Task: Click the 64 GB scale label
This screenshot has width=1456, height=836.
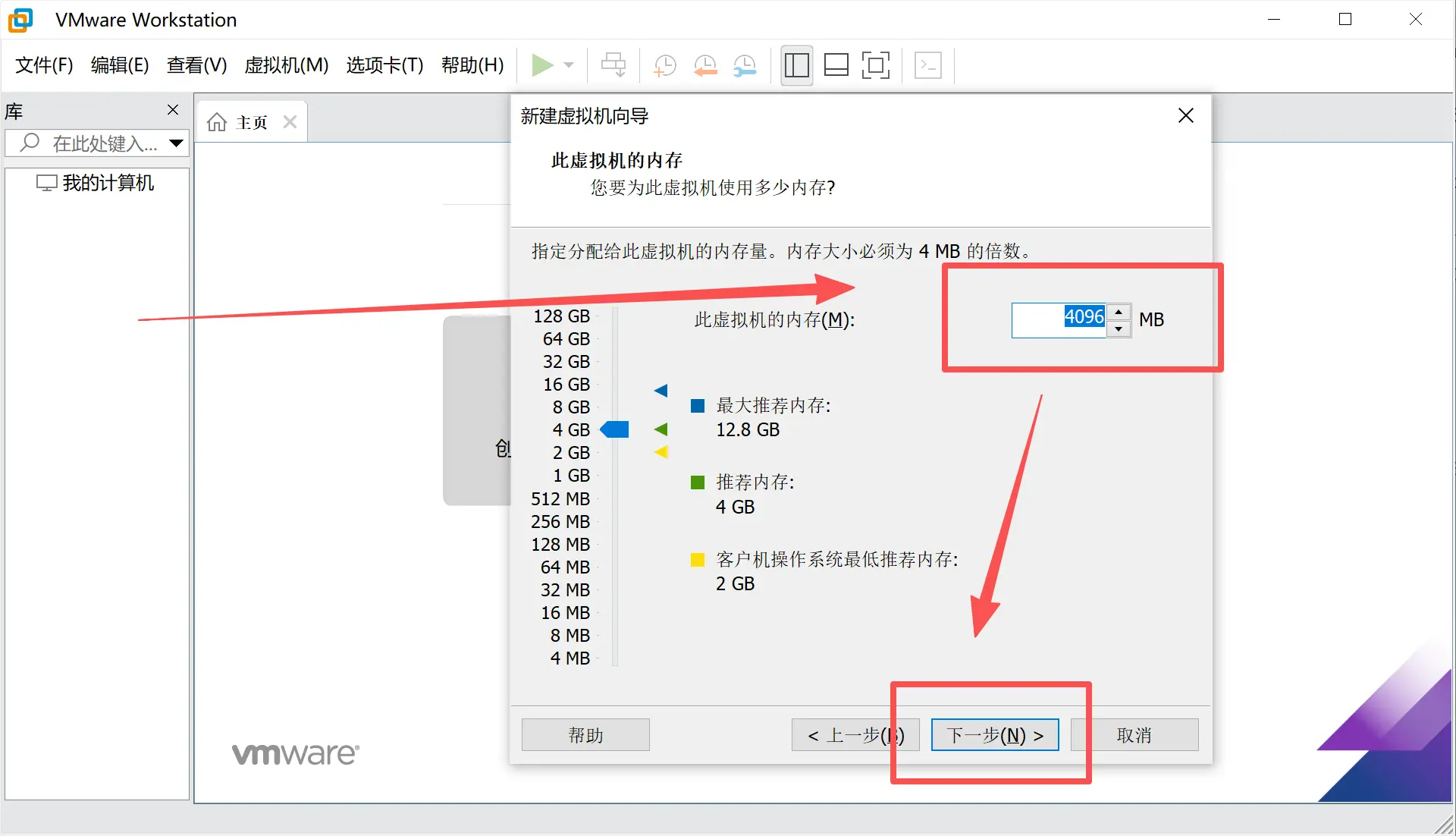Action: [566, 339]
